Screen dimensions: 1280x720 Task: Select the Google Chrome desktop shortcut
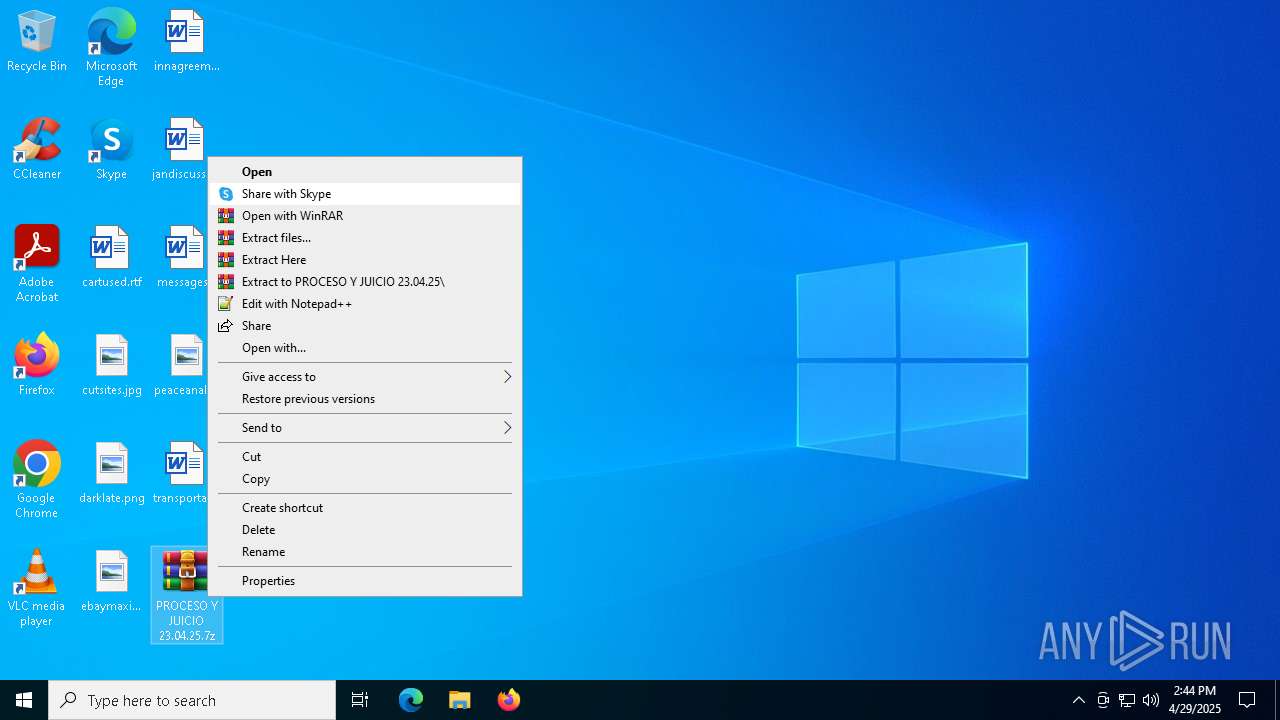pyautogui.click(x=37, y=480)
